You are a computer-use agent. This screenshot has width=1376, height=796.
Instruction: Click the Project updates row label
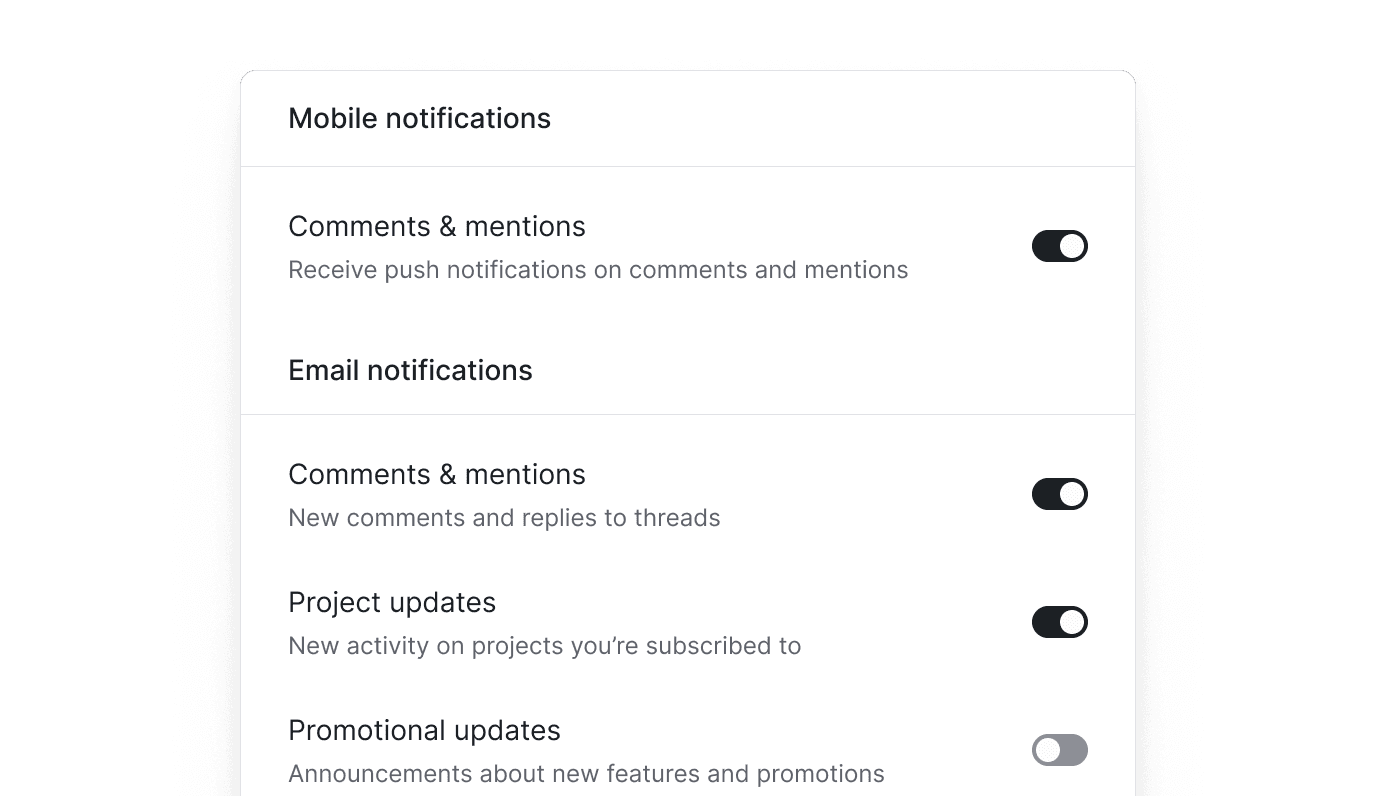click(392, 602)
